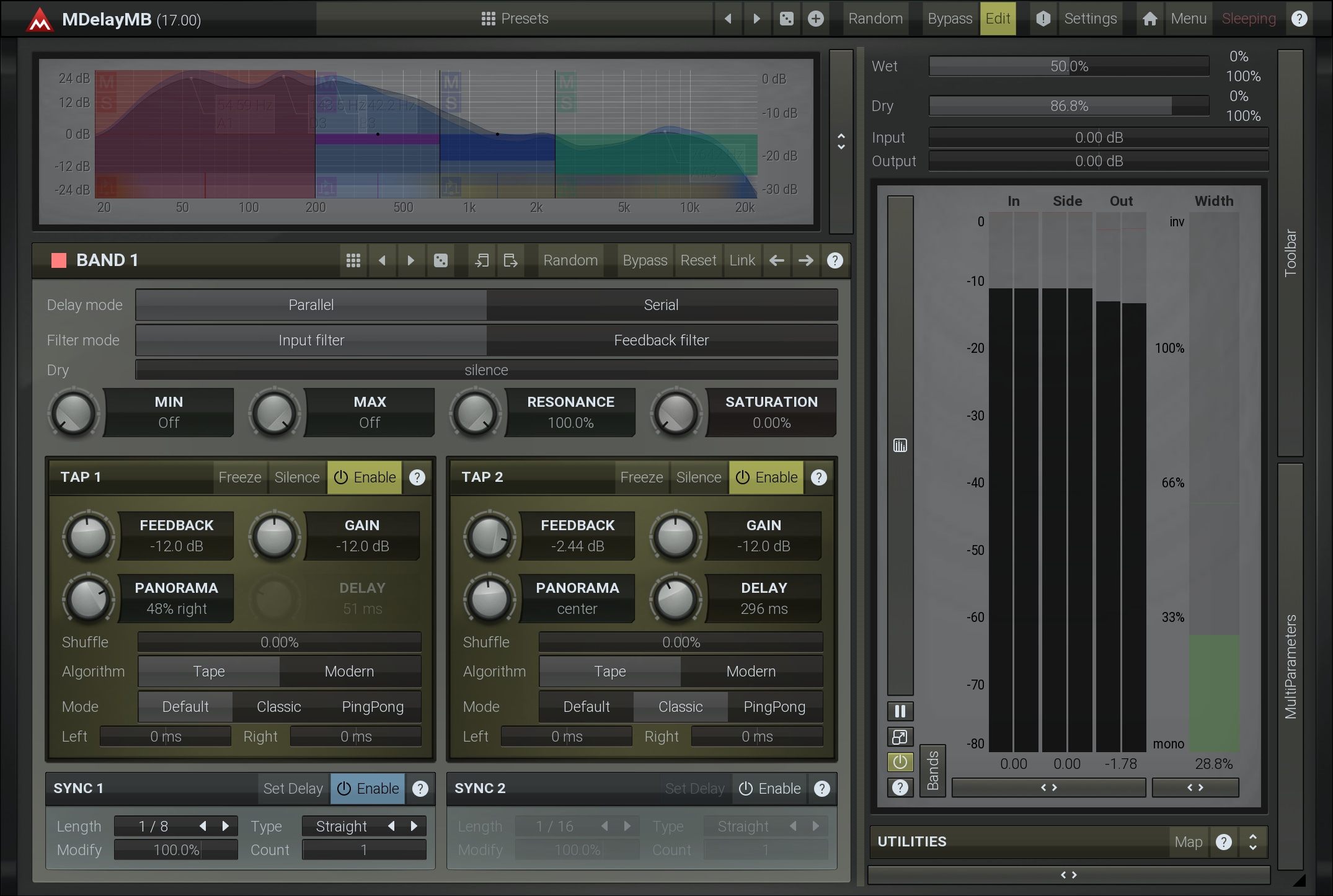Open the main Menu
Image resolution: width=1333 pixels, height=896 pixels.
click(x=1188, y=19)
